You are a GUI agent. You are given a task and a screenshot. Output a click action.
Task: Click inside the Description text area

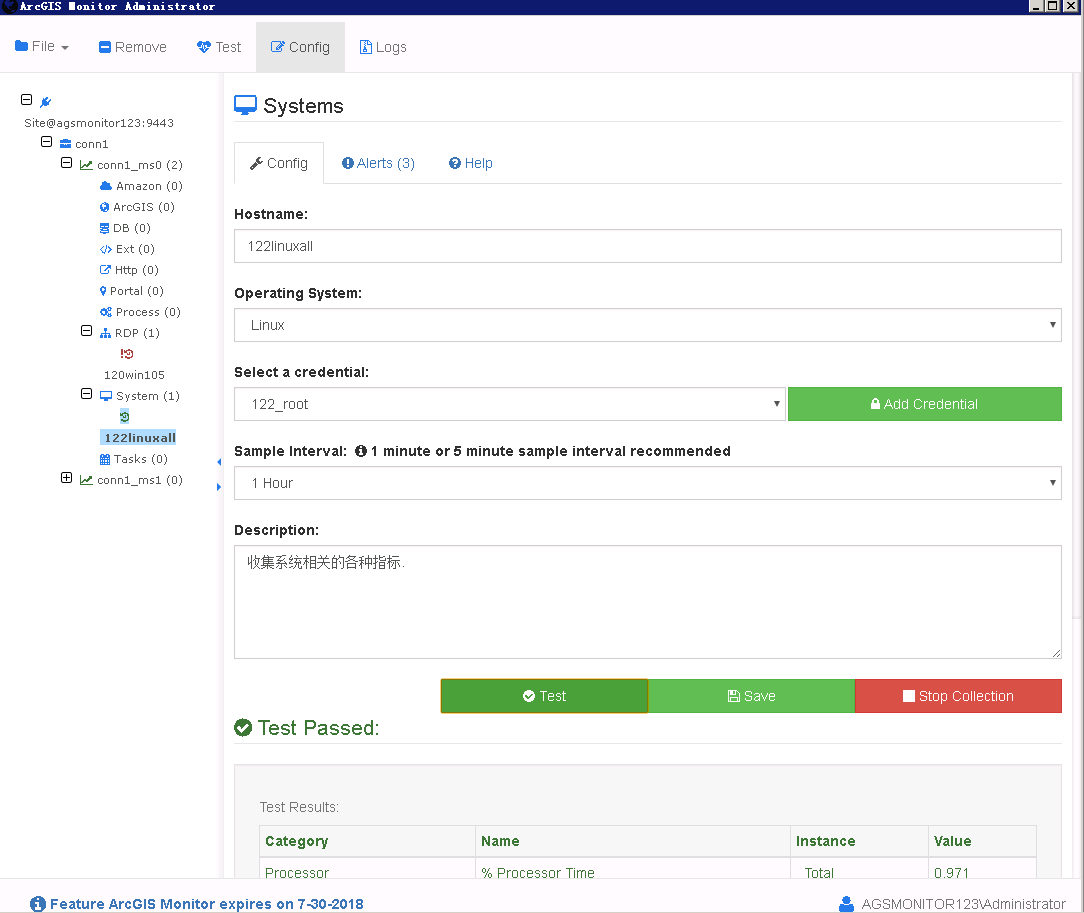pyautogui.click(x=648, y=602)
